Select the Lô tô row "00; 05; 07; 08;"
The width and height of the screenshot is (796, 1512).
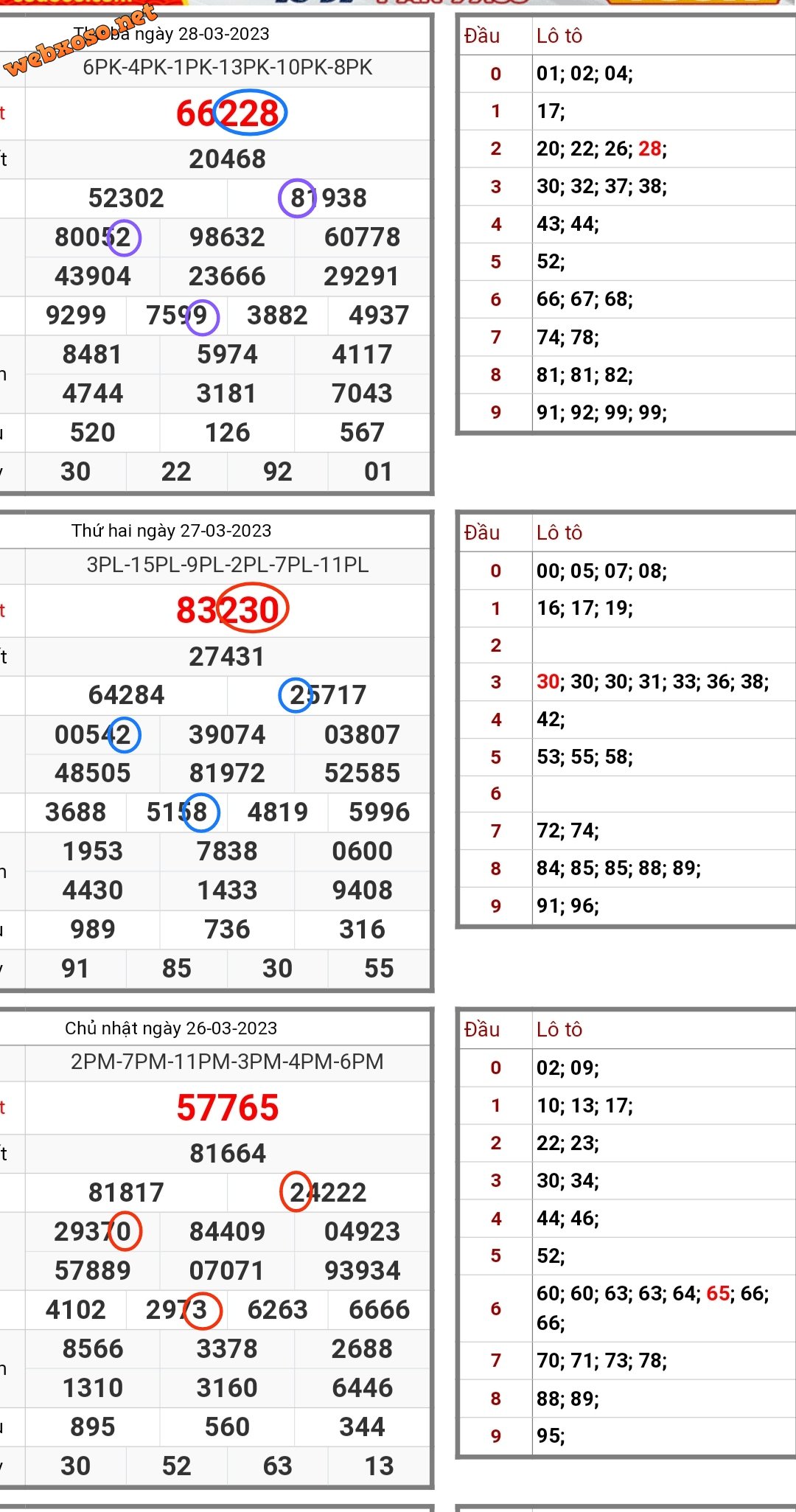click(601, 571)
